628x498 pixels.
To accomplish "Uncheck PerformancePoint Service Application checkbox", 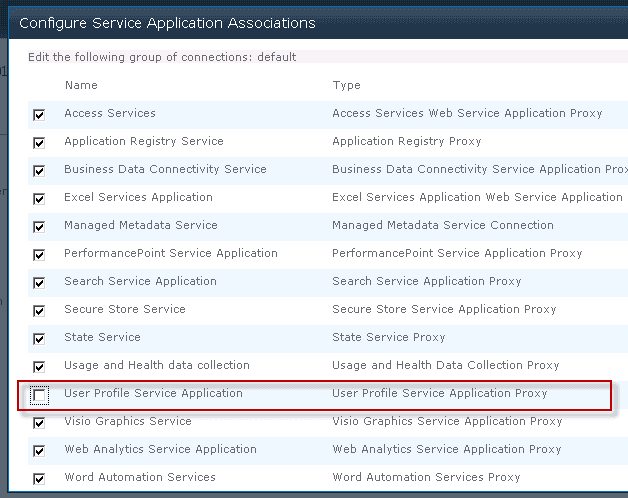I will click(39, 255).
